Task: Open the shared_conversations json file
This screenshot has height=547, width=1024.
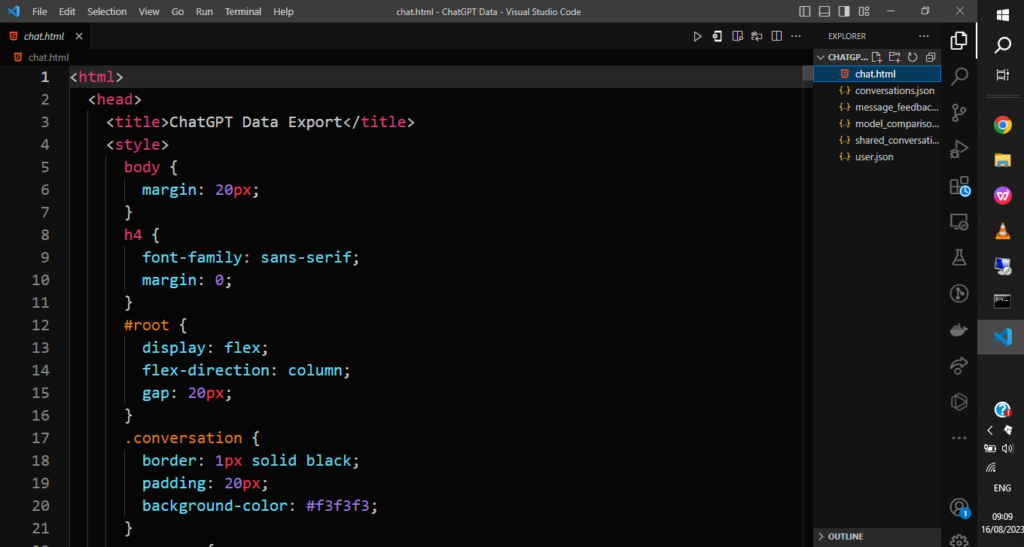Action: pos(877,140)
